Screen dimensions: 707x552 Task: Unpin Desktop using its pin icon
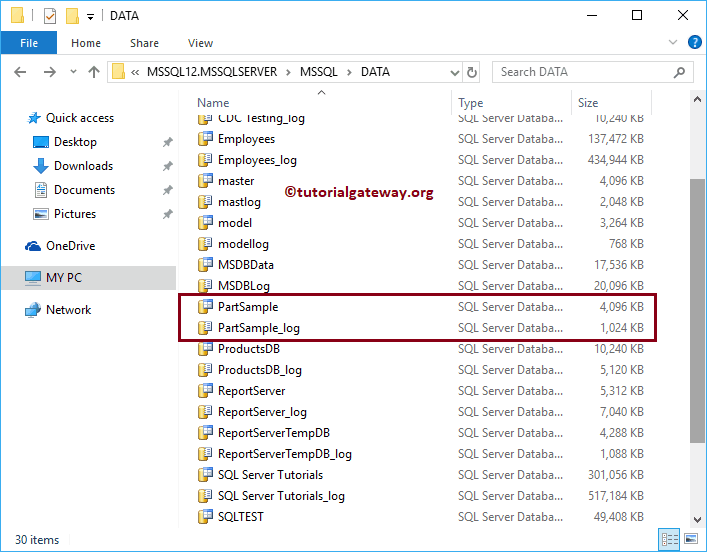(168, 142)
